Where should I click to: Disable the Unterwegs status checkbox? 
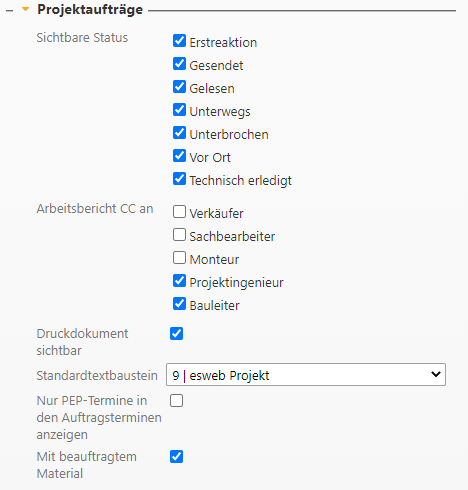coord(179,110)
